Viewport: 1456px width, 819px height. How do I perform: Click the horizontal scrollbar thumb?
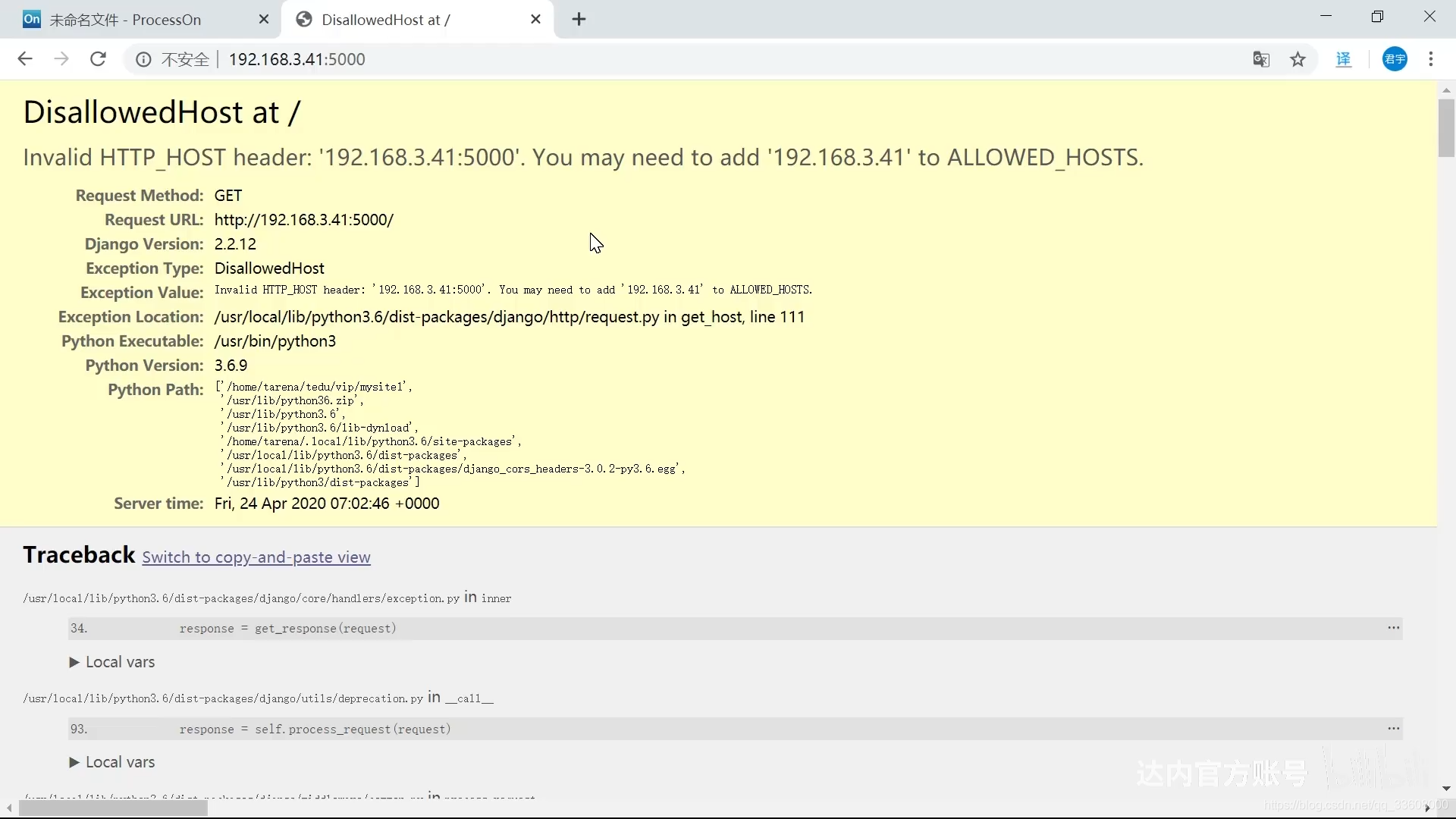point(112,808)
